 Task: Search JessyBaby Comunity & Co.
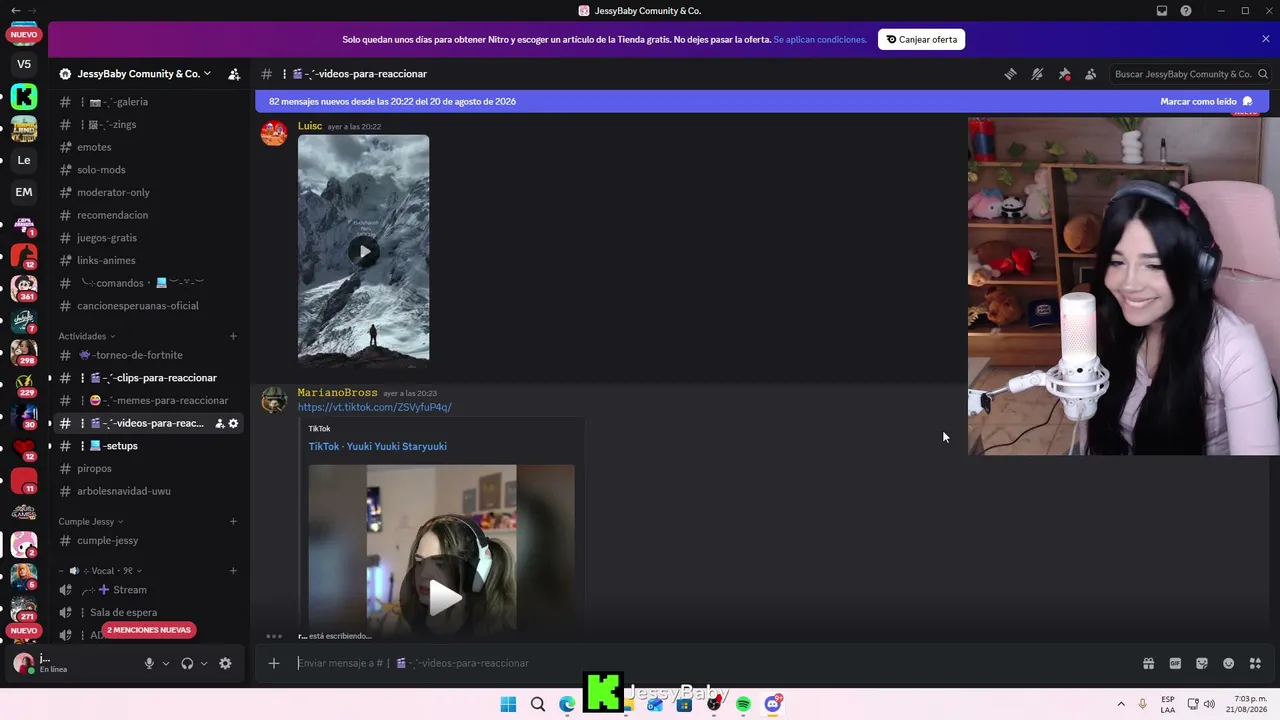pos(1190,74)
